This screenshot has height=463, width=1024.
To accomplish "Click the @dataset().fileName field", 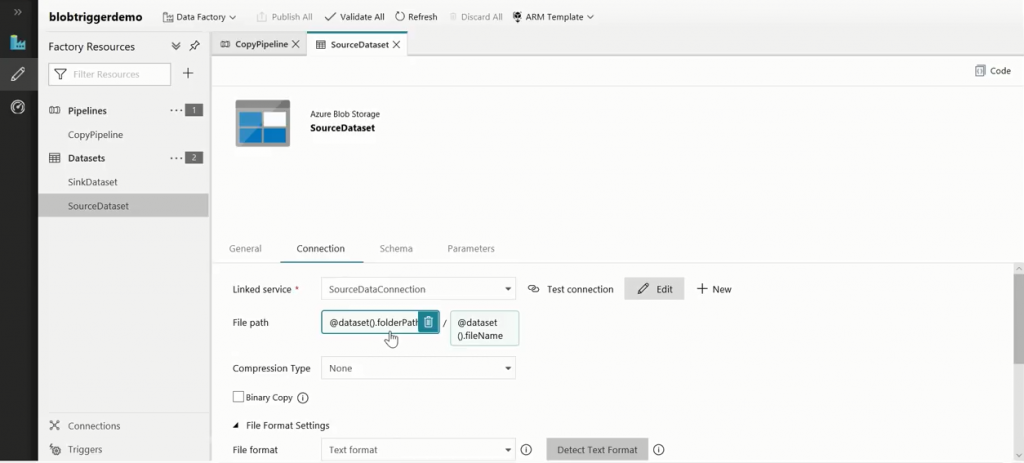I will pyautogui.click(x=485, y=328).
